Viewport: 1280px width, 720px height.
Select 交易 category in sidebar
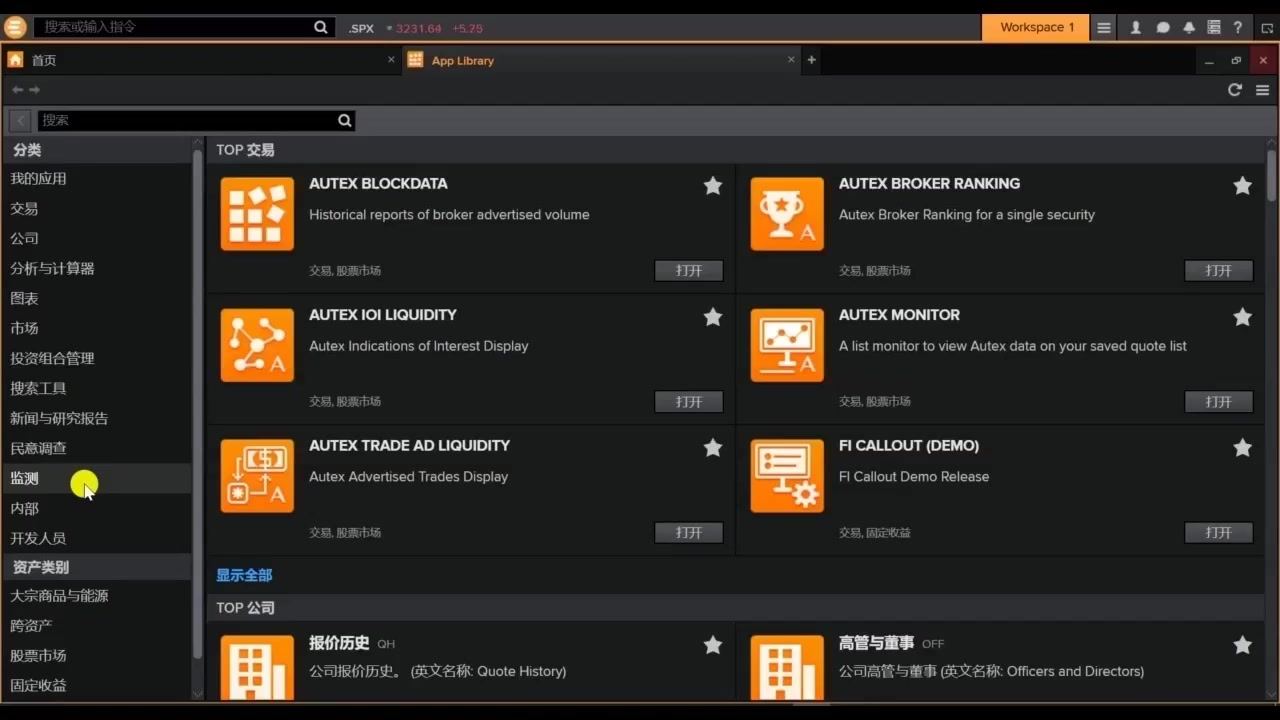pos(95,208)
